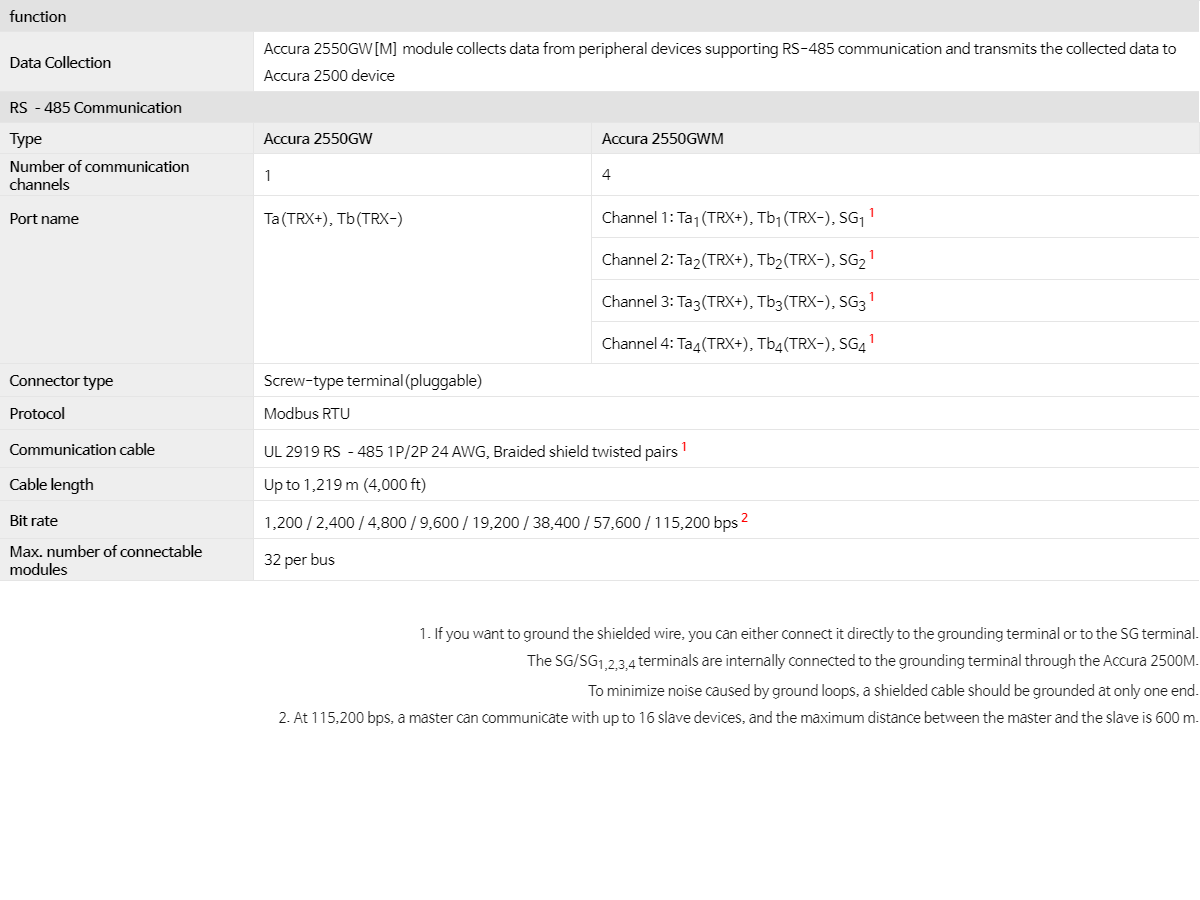Click 'Max. number of connectable modules' label
Viewport: 1200px width, 900px height.
tap(105, 560)
